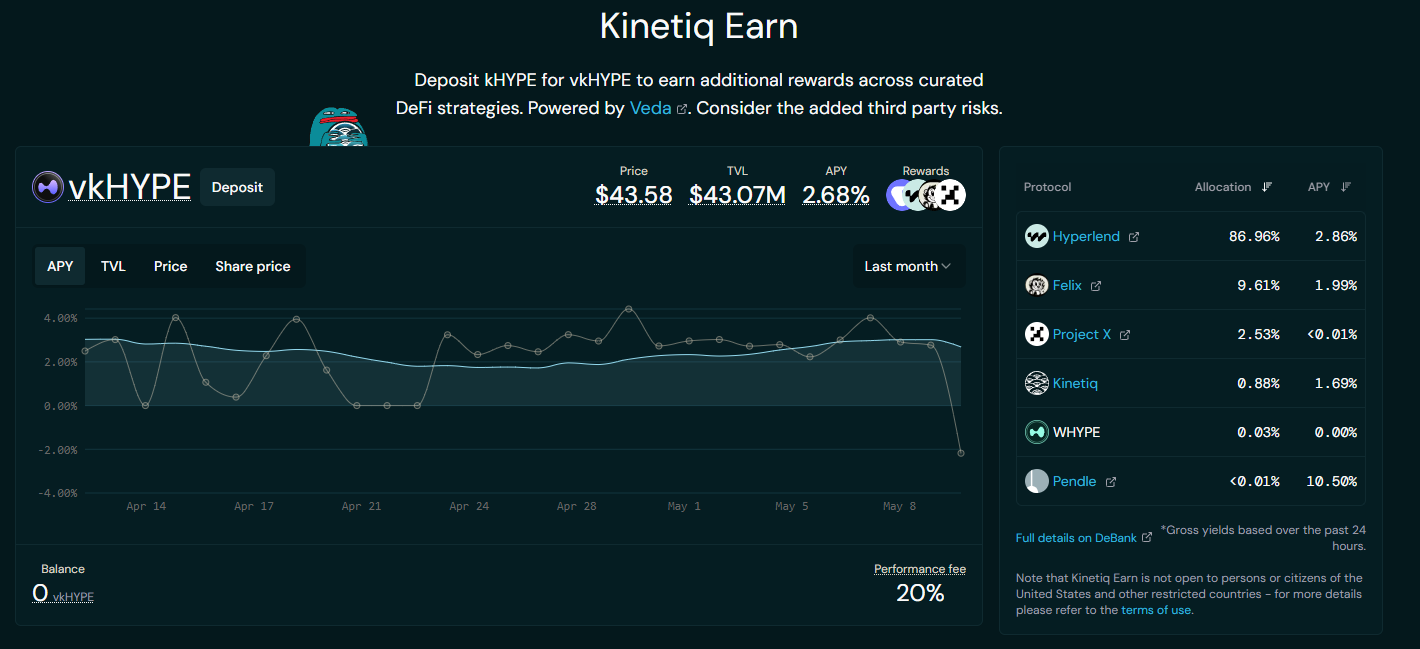1420x649 pixels.
Task: Click the 20% performance fee value
Action: [920, 593]
